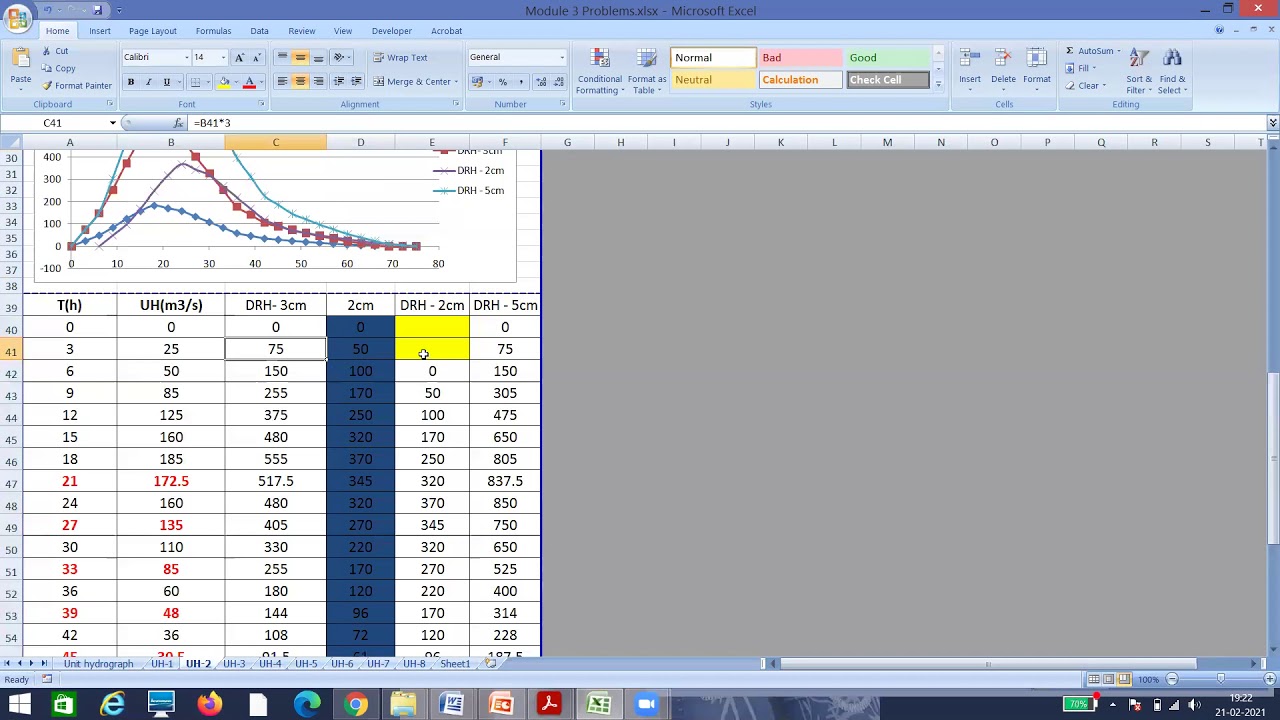Click the Increase Font Size icon

pos(239,57)
